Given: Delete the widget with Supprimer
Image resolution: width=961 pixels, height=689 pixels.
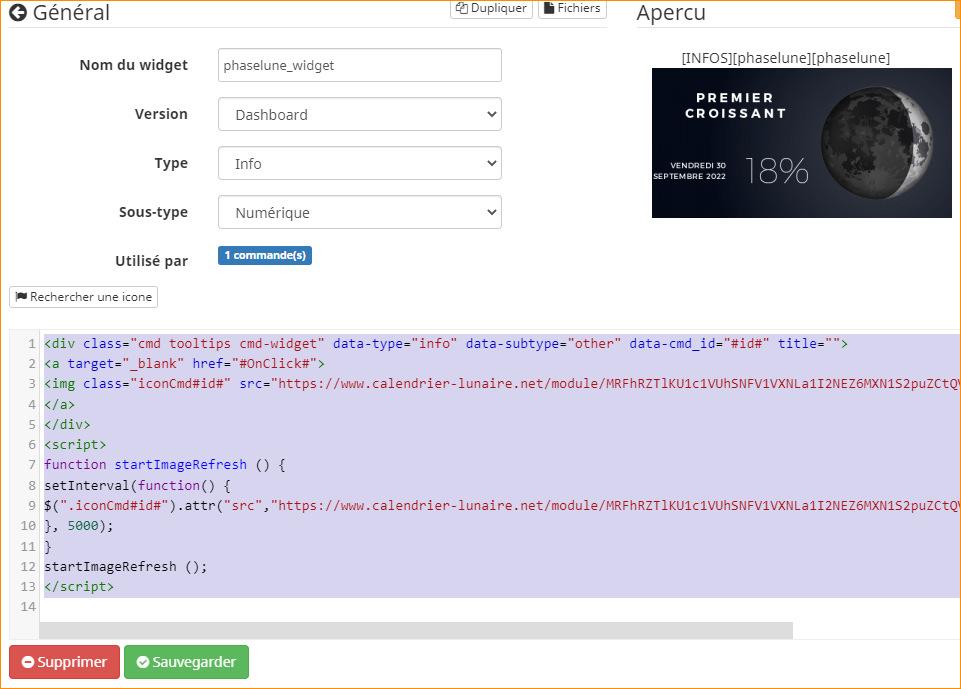Looking at the screenshot, I should pyautogui.click(x=64, y=662).
